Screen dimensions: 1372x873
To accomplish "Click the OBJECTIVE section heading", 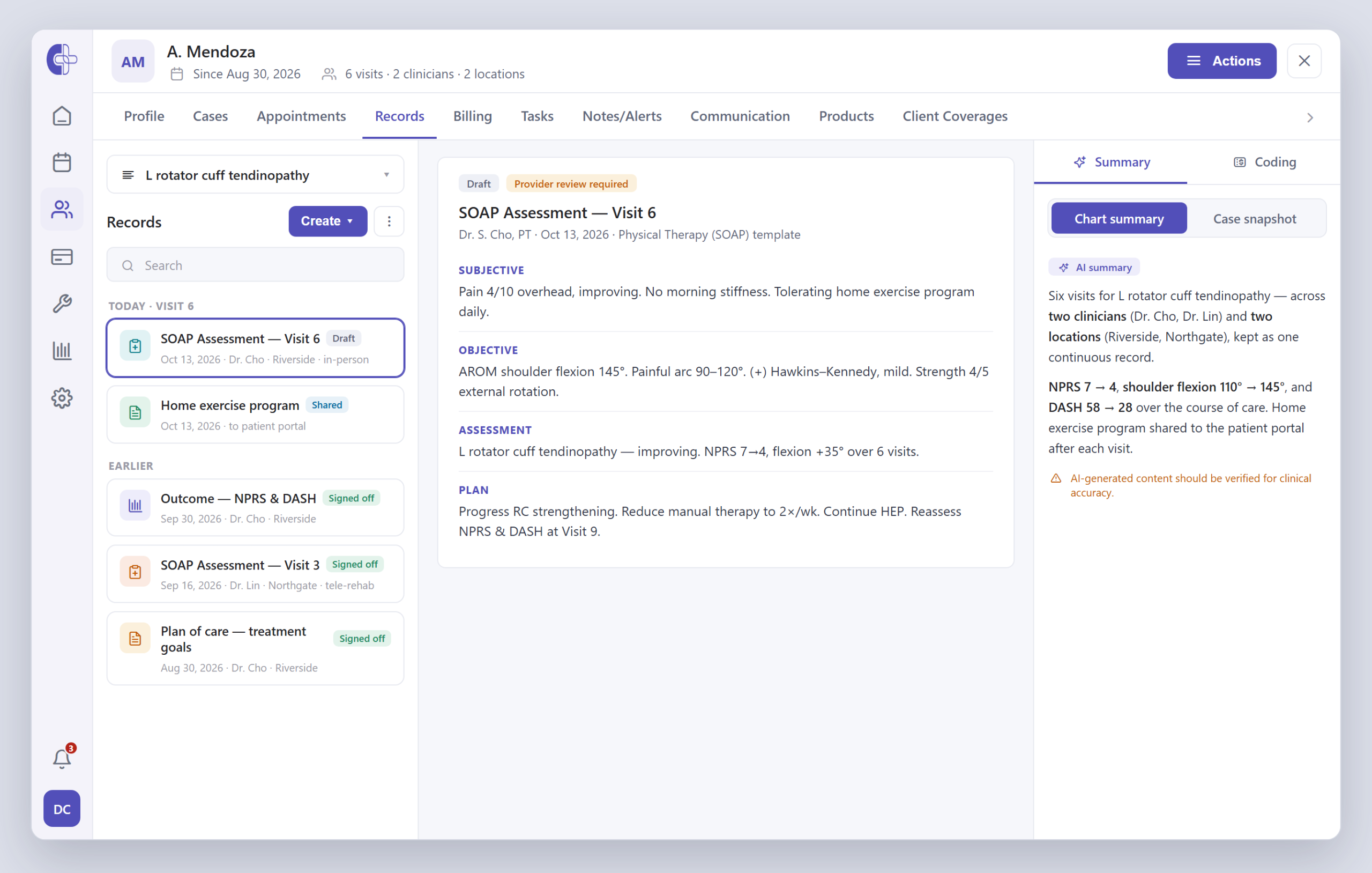I will (x=488, y=350).
